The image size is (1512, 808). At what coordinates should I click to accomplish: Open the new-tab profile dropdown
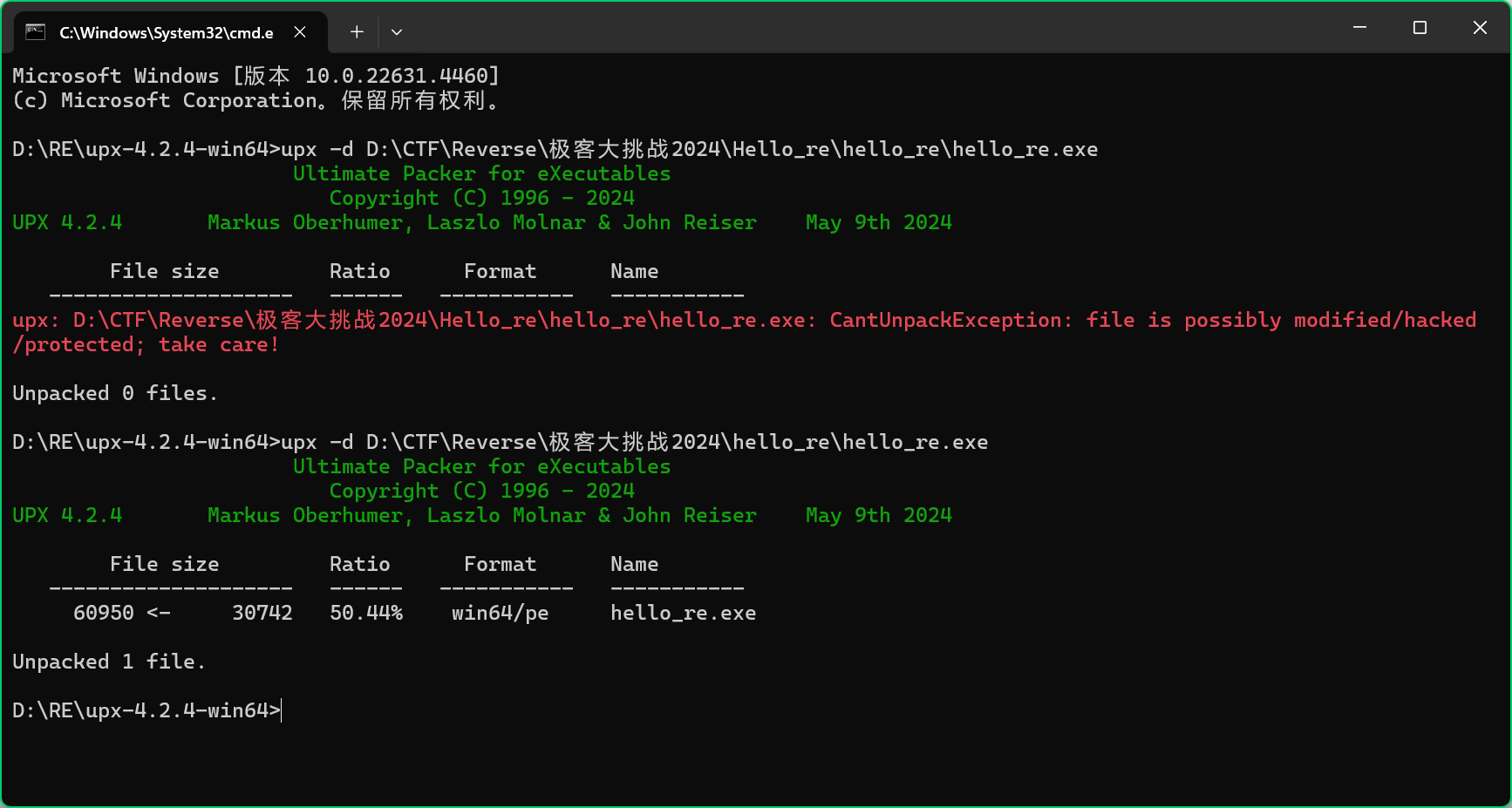(x=397, y=32)
